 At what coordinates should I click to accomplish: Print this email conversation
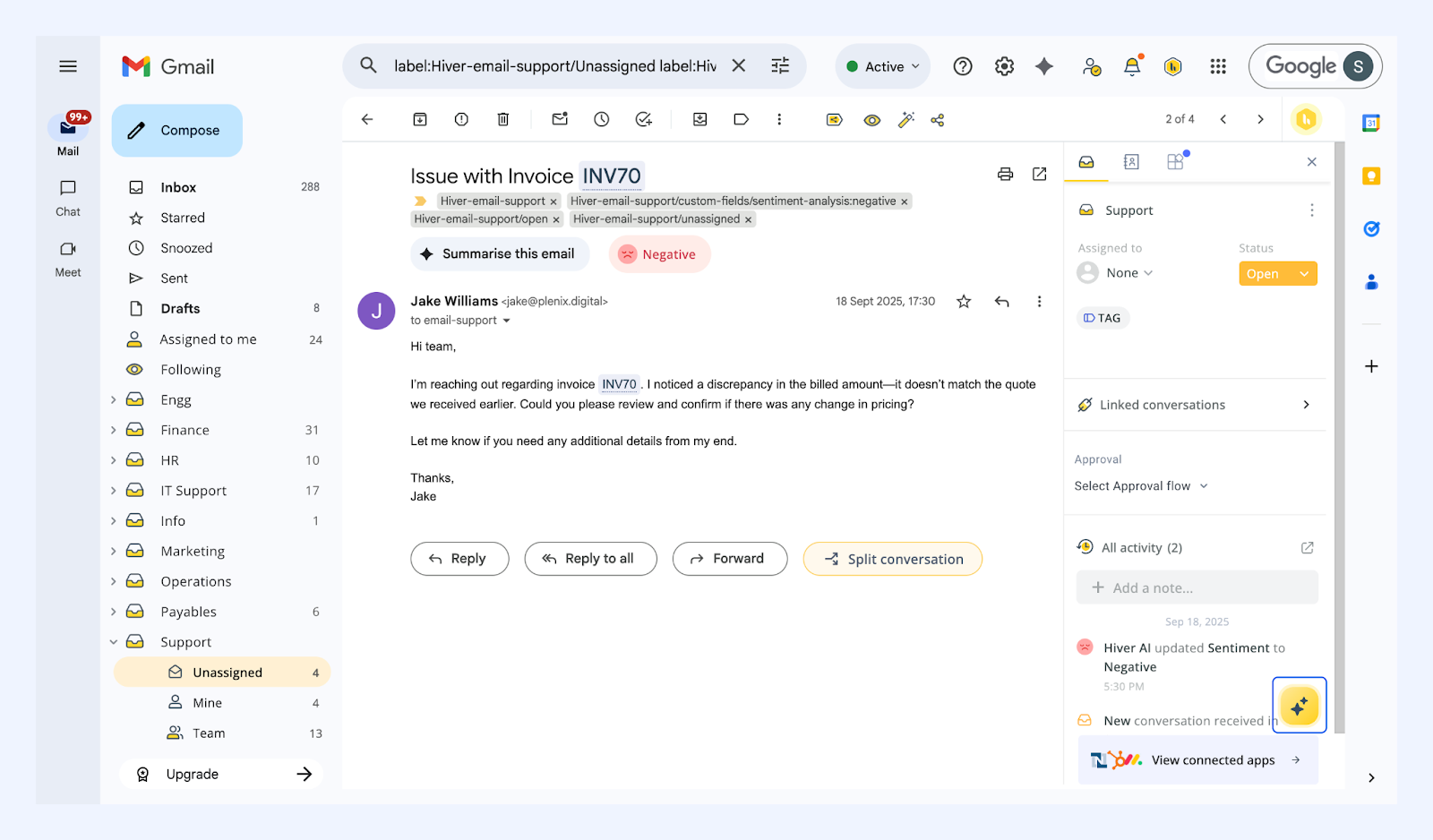1006,174
